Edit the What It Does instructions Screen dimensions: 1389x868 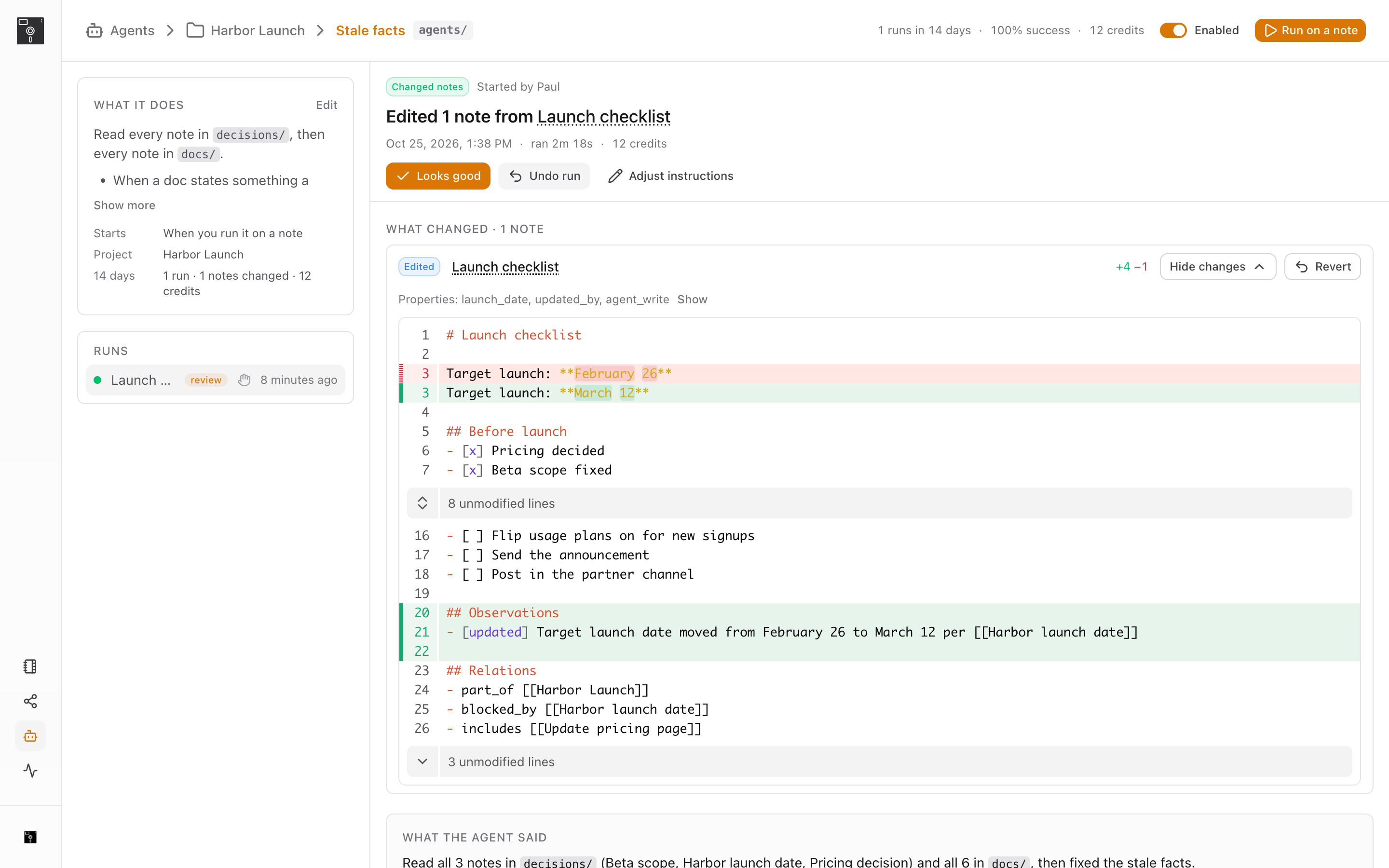coord(326,105)
